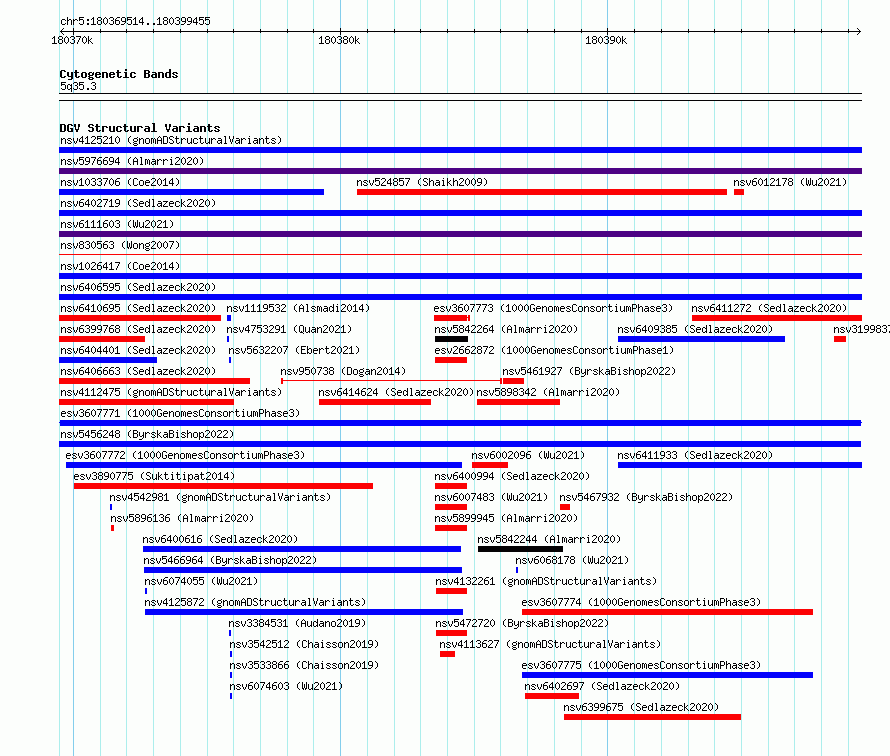Click the nsv6111603 (Wu2021) label
The width and height of the screenshot is (890, 756).
[x=117, y=224]
